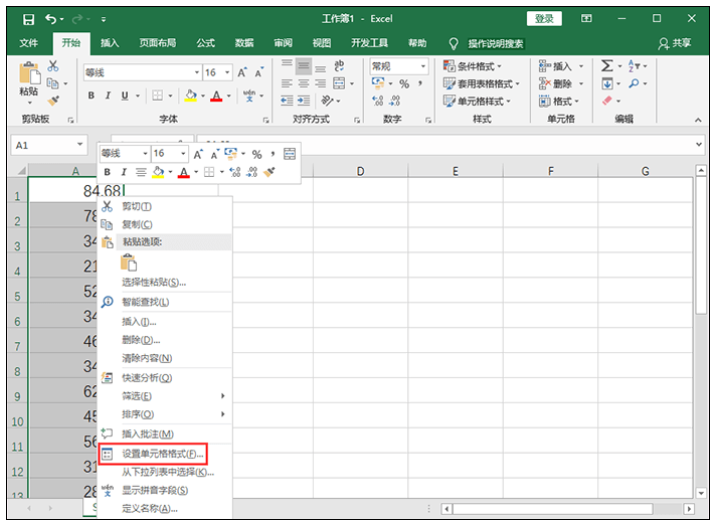Apply red font color in ribbon
Screen dimensions: 725x524
coord(216,95)
